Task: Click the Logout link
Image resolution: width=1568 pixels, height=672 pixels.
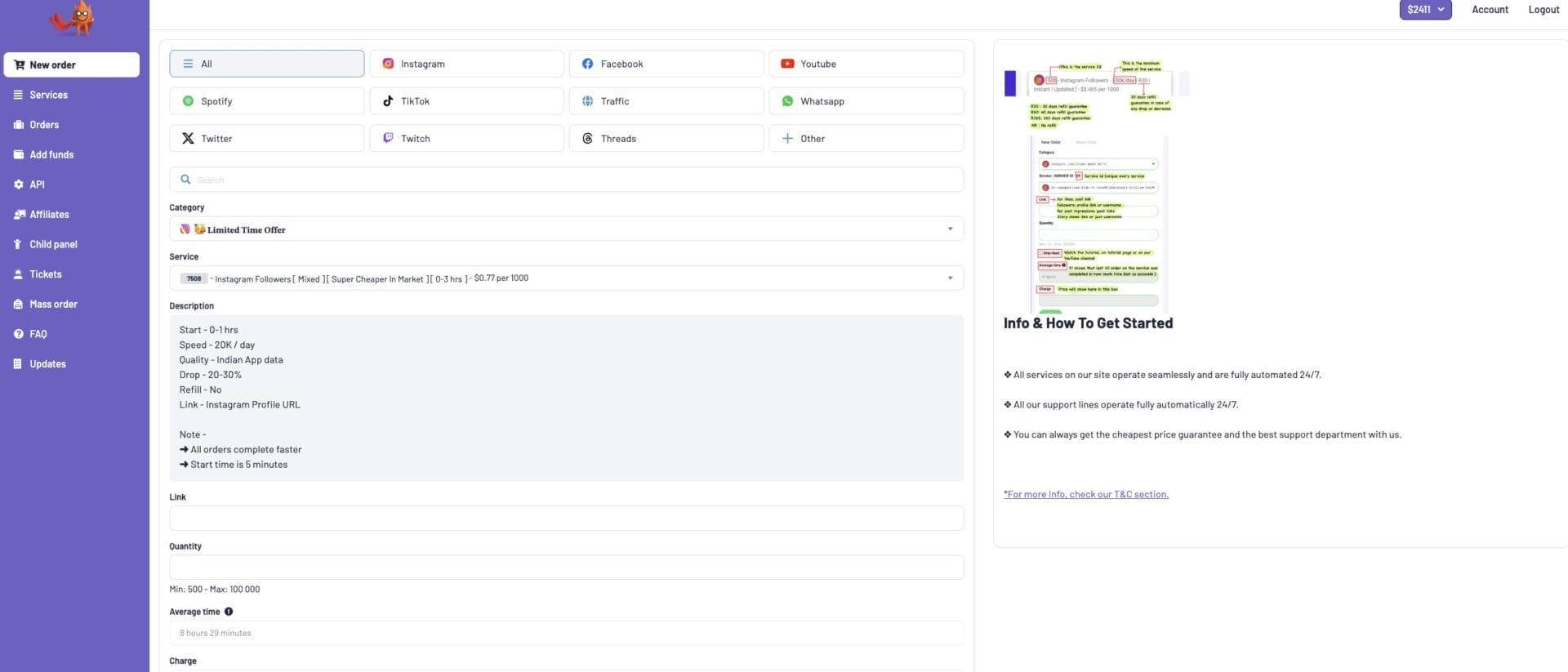Action: tap(1543, 10)
